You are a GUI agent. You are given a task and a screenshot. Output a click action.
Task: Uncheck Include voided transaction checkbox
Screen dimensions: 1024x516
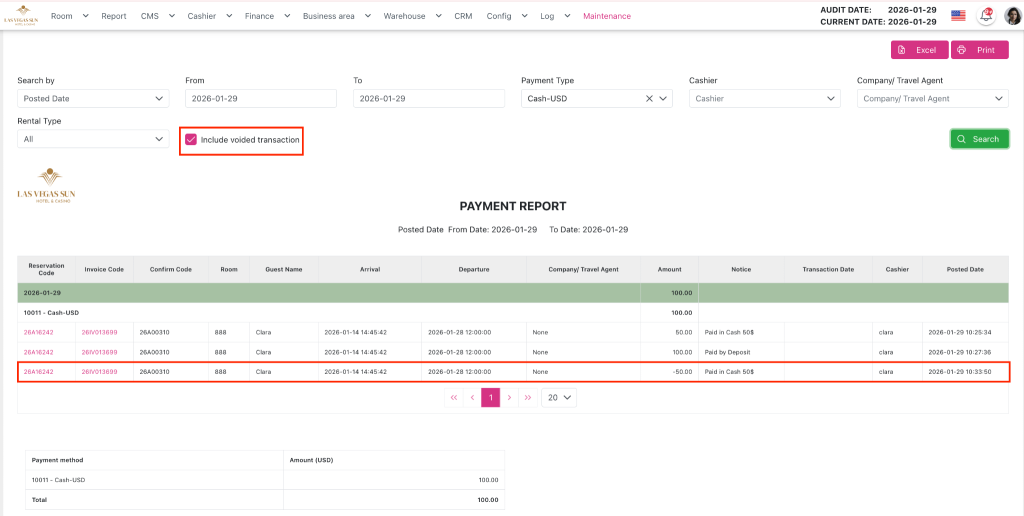click(x=191, y=140)
